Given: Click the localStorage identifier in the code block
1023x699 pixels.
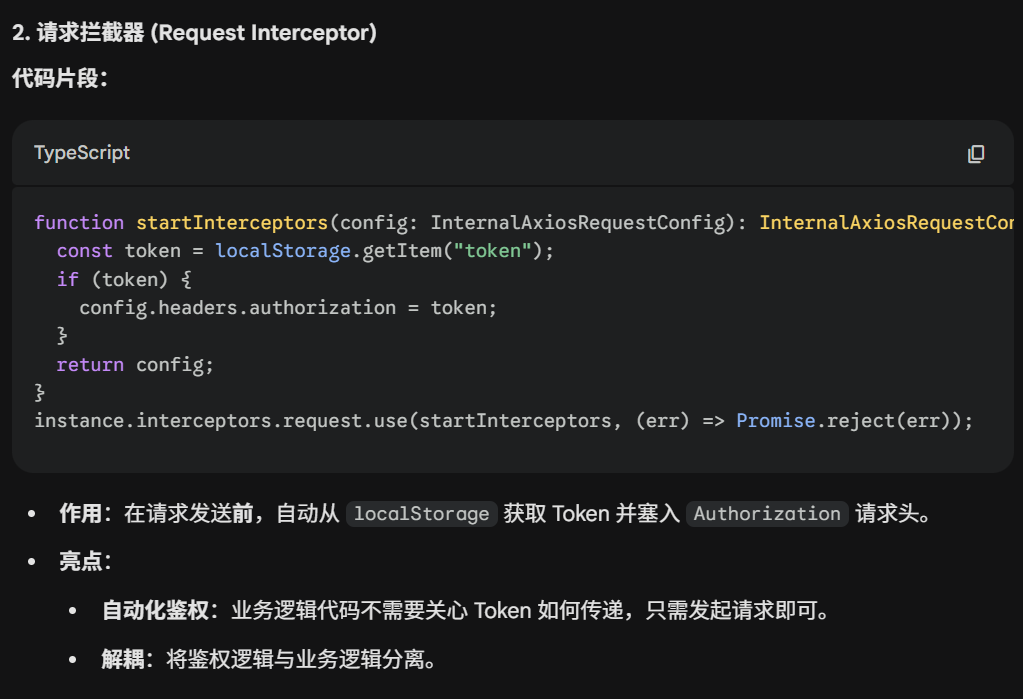Looking at the screenshot, I should pos(282,251).
